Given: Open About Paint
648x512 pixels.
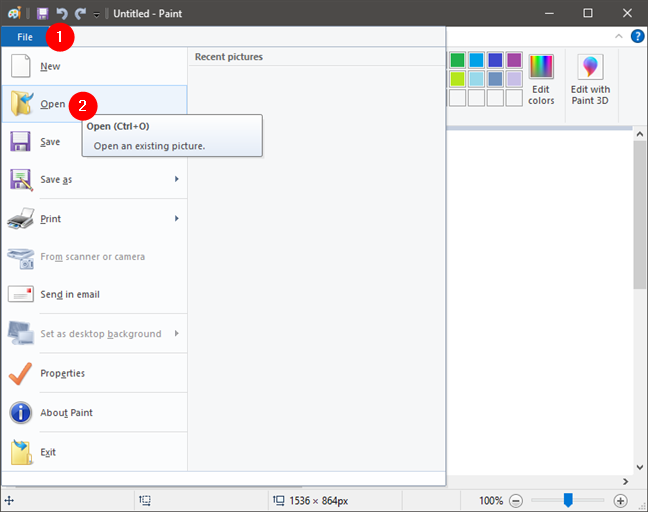Looking at the screenshot, I should click(x=94, y=412).
